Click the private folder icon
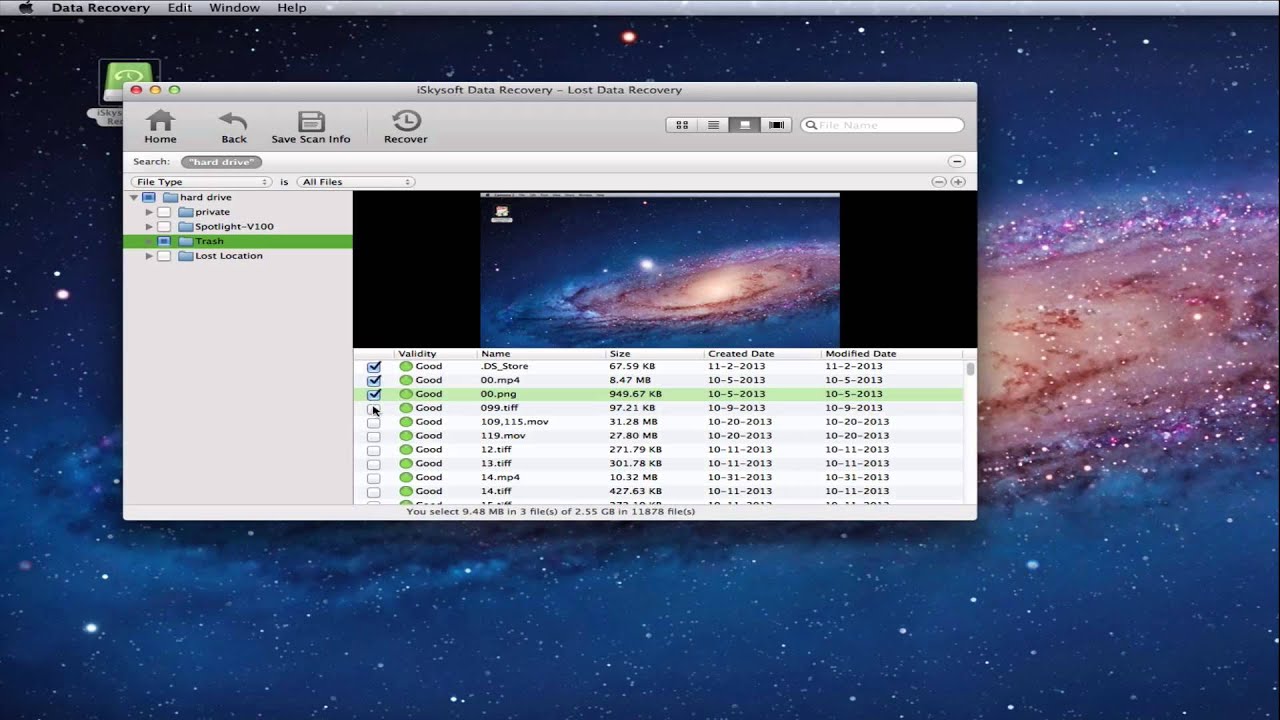Screen dimensions: 1280x720 (186, 212)
